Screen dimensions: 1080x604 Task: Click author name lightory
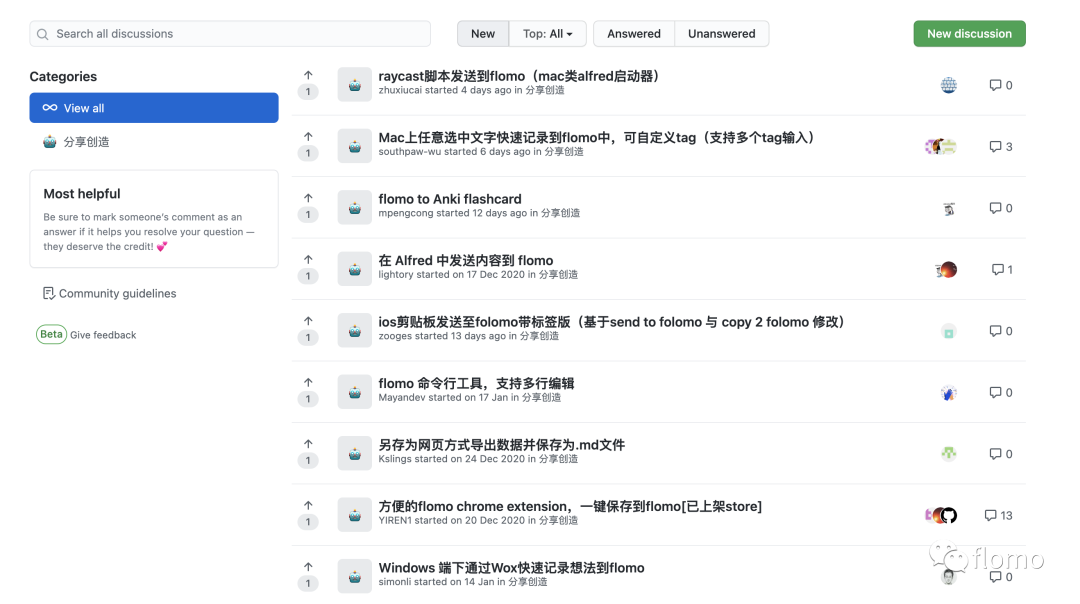(395, 274)
